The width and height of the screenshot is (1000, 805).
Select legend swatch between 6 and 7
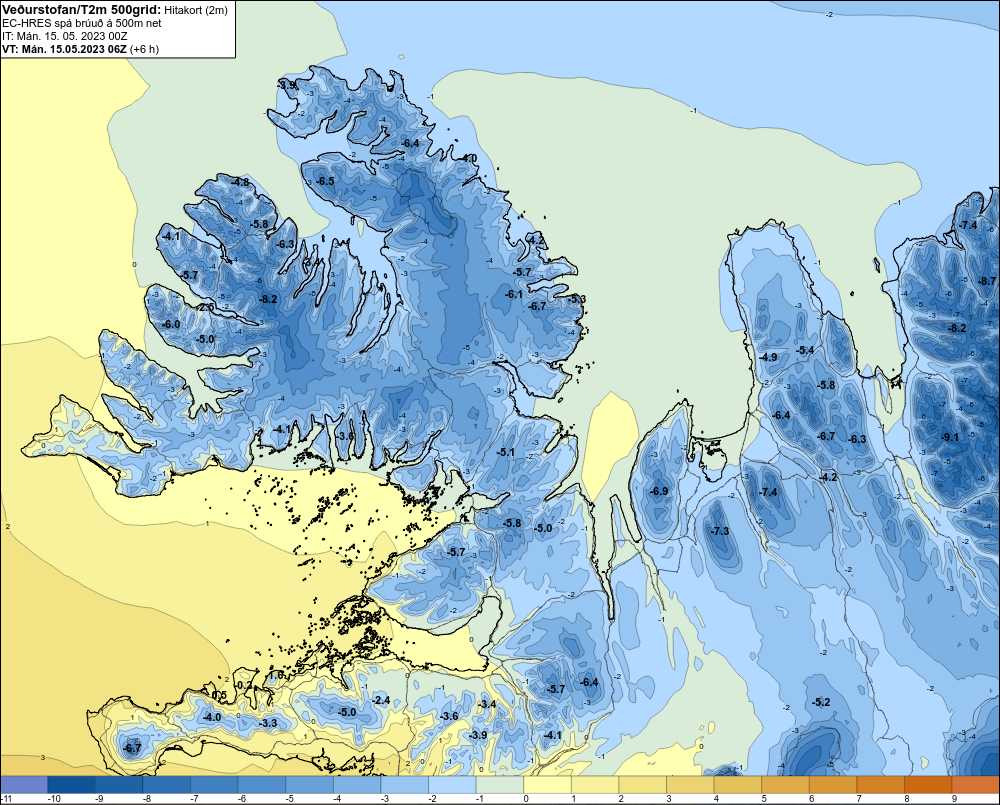[833, 785]
